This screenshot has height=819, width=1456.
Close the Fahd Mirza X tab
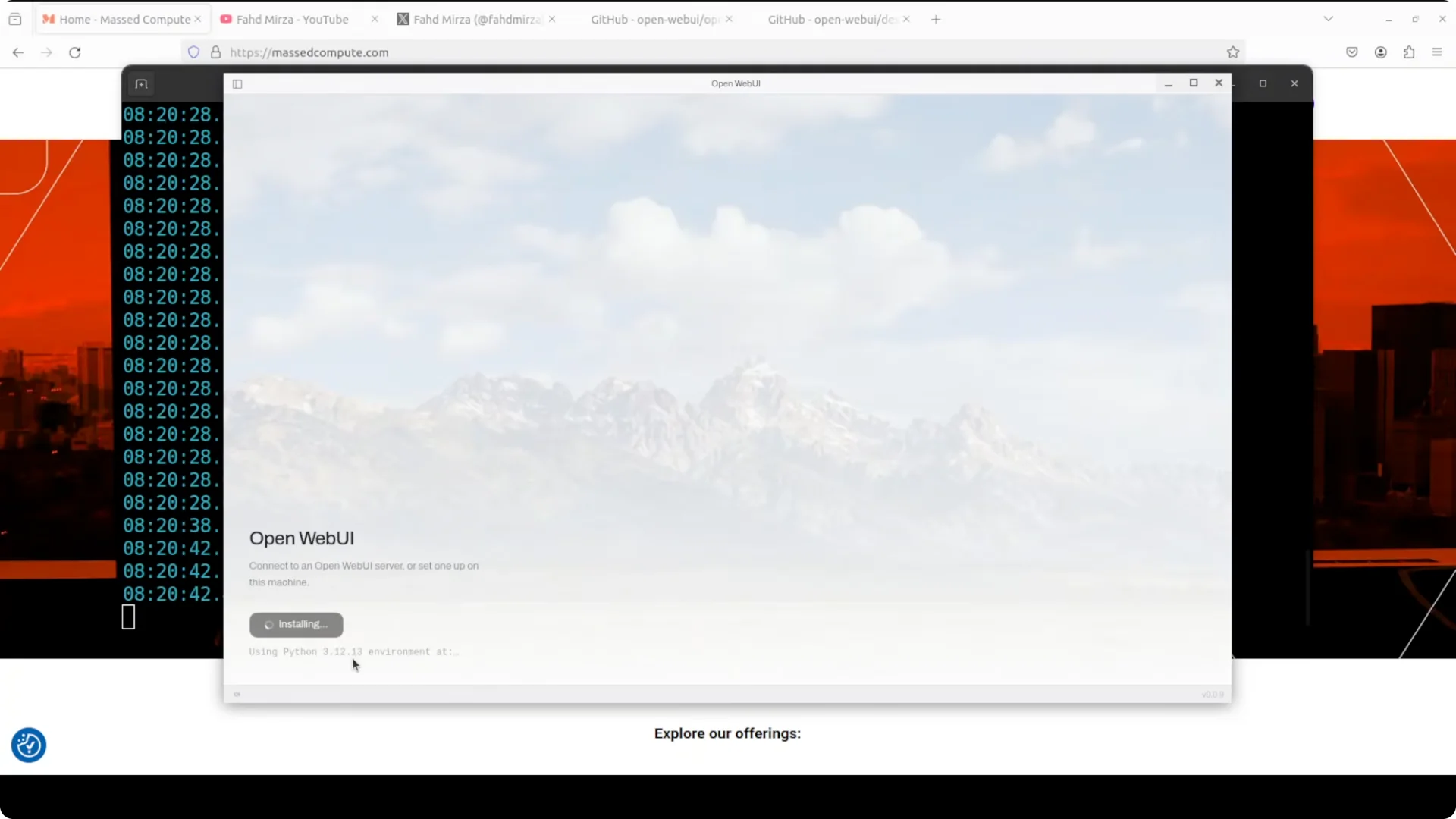552,19
